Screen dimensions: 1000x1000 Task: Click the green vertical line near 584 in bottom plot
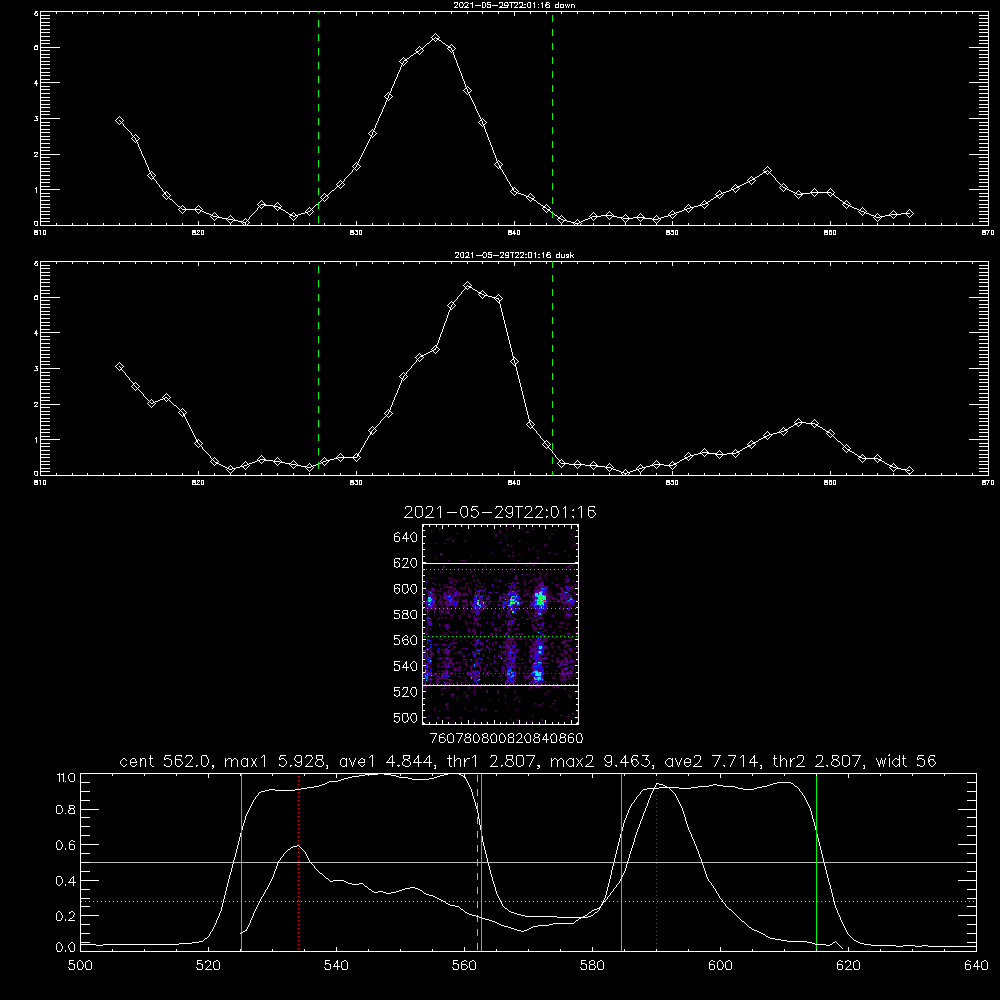(621, 862)
